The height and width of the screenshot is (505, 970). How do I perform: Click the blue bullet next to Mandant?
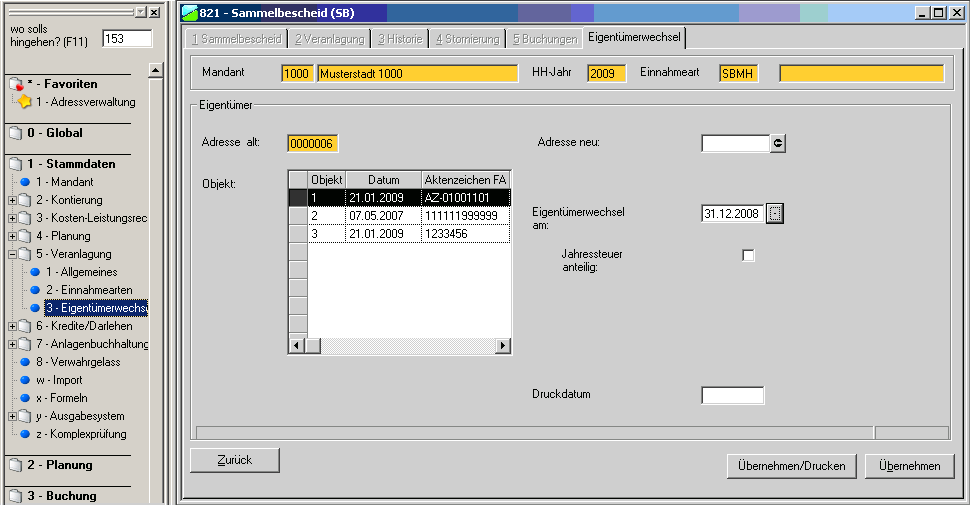(25, 182)
